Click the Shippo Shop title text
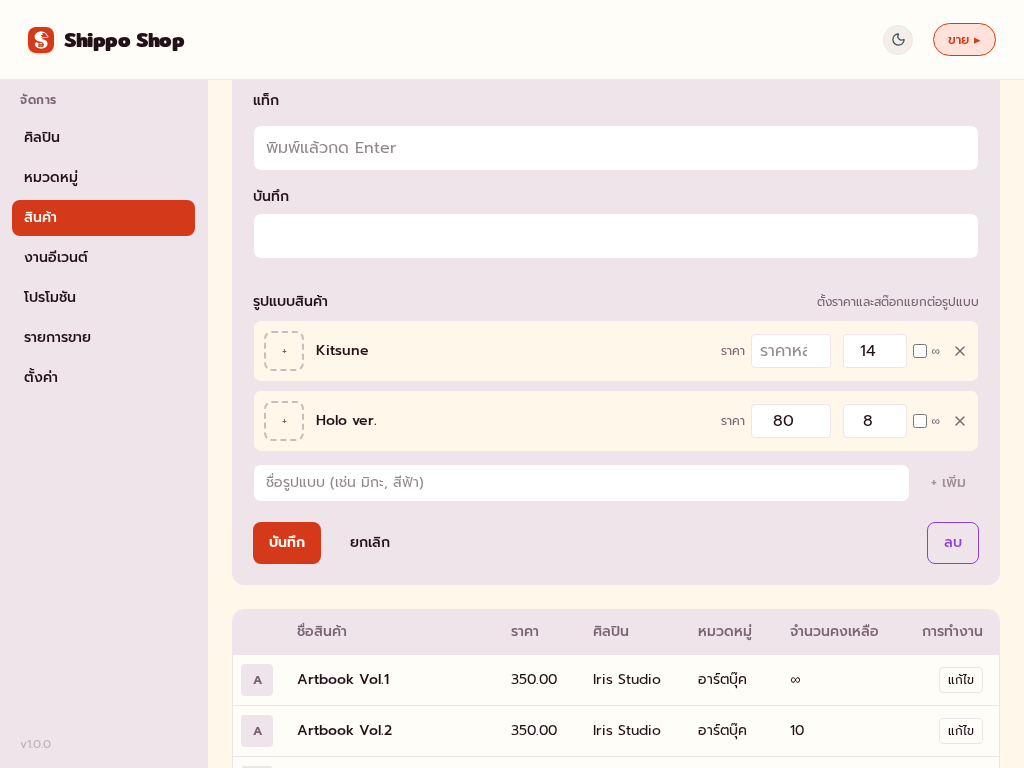The image size is (1024, 768). point(124,40)
